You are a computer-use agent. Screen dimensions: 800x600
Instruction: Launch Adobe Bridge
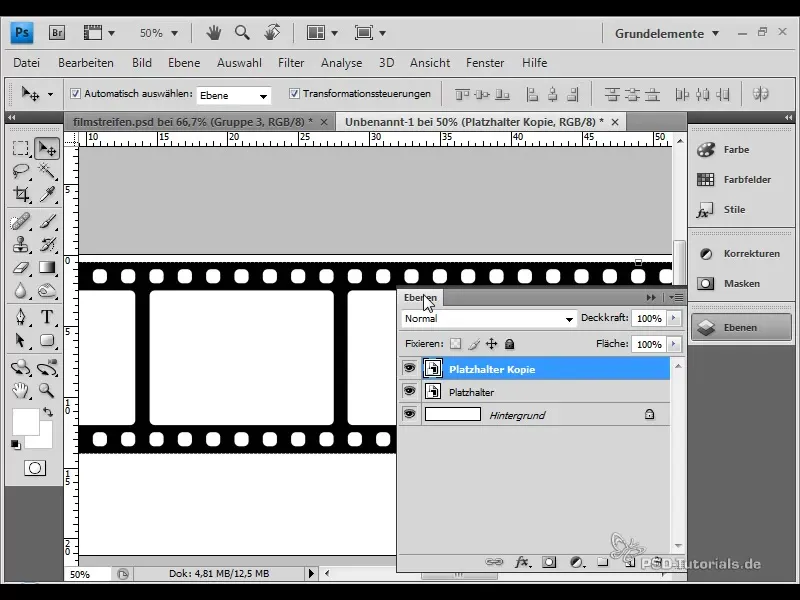click(x=57, y=33)
